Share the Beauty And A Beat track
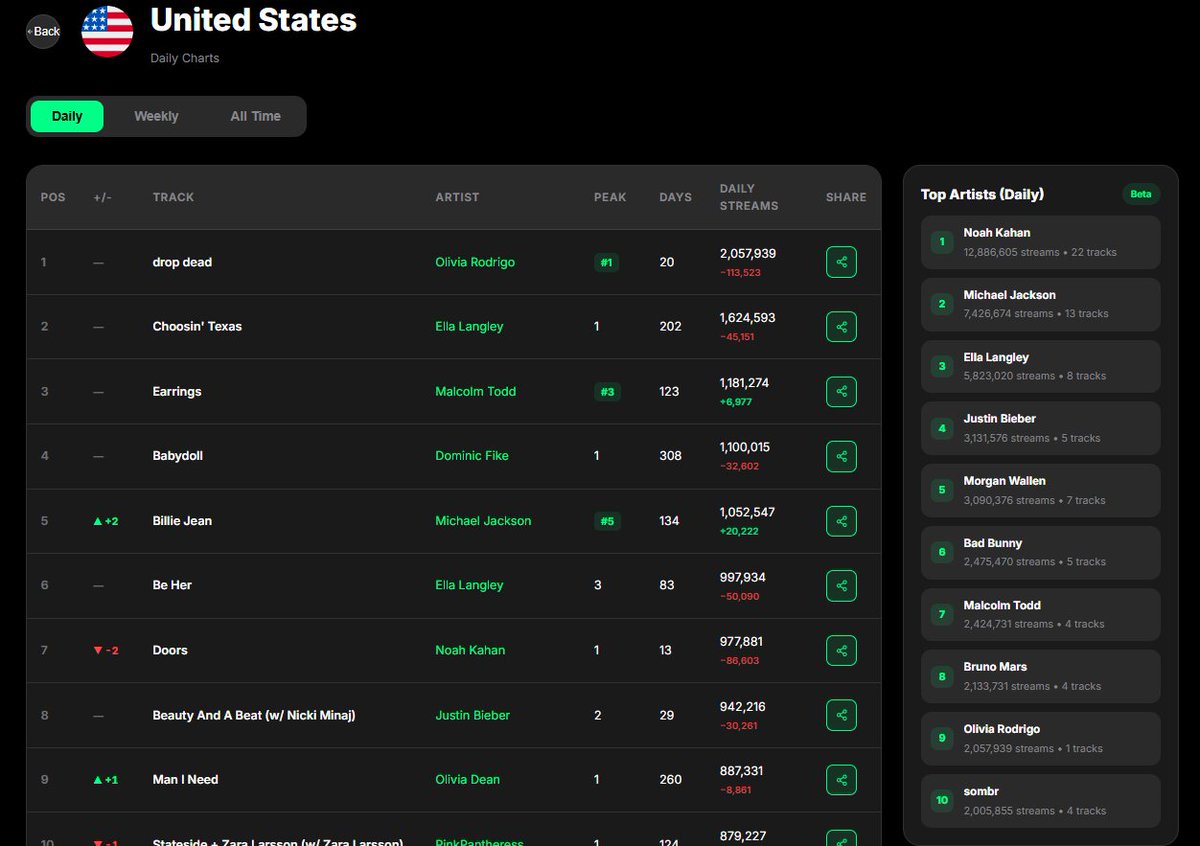Screen dimensions: 1200x846 click(x=841, y=715)
